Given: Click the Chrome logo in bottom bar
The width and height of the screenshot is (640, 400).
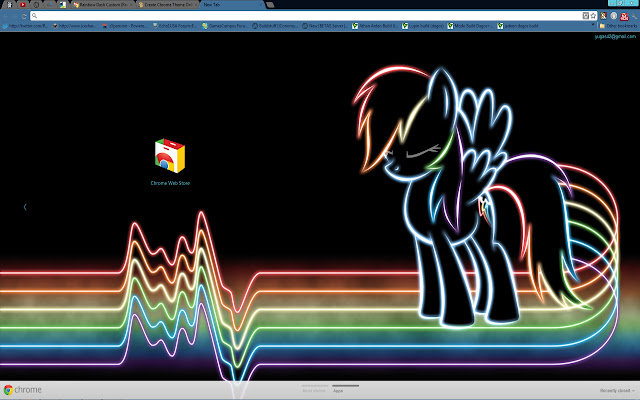Looking at the screenshot, I should tap(23, 390).
